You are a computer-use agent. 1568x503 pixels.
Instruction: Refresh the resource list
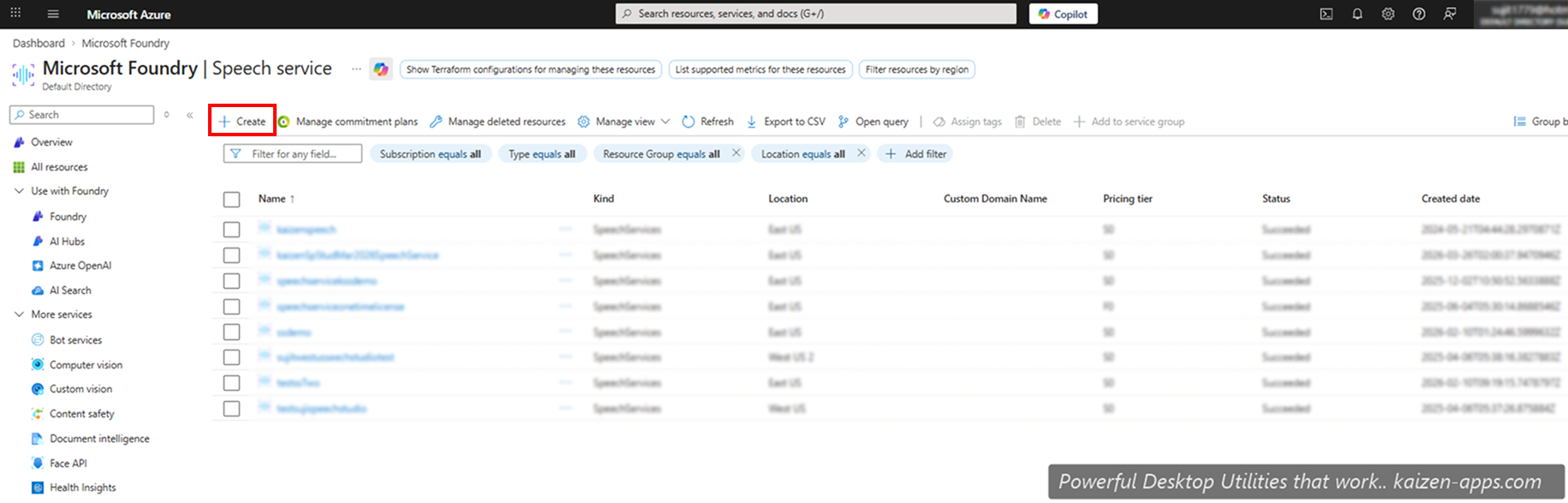(708, 122)
